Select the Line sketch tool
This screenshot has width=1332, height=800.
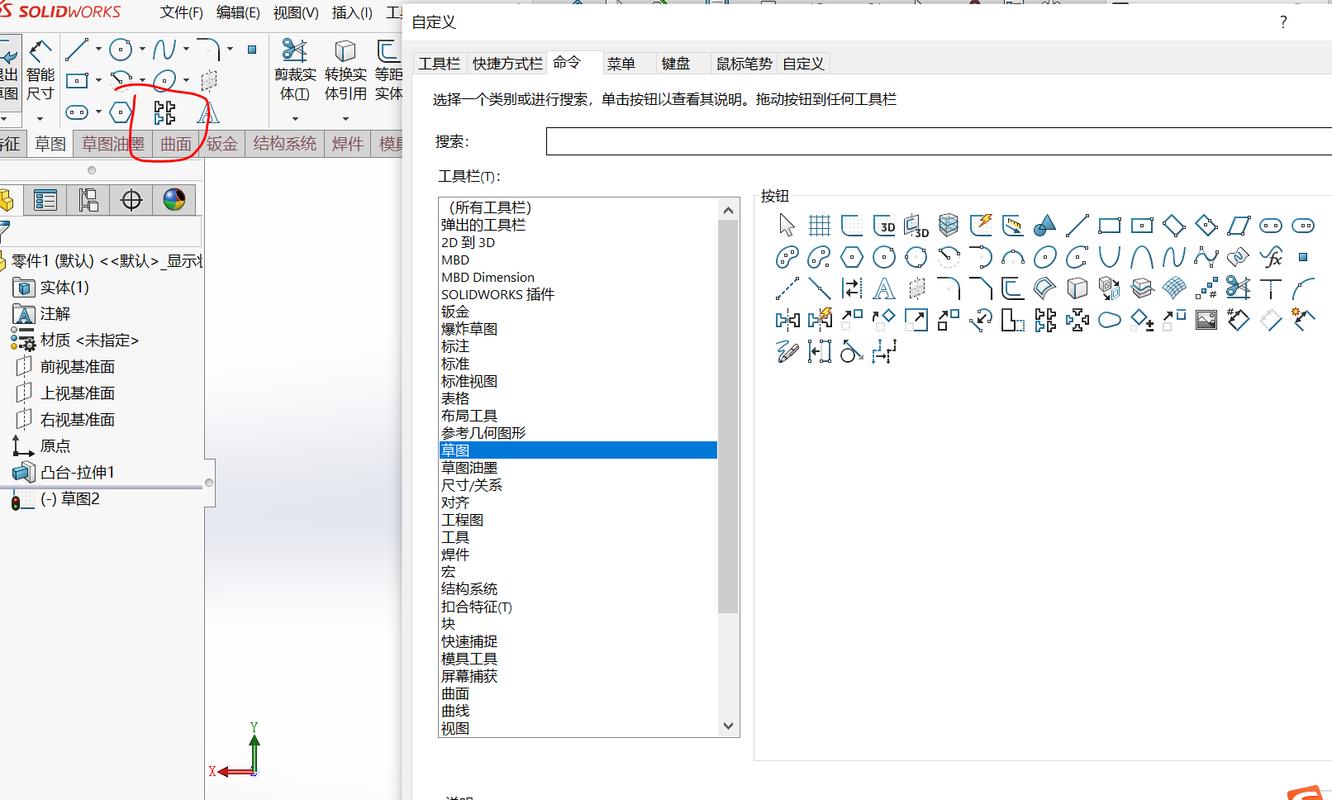[x=77, y=47]
